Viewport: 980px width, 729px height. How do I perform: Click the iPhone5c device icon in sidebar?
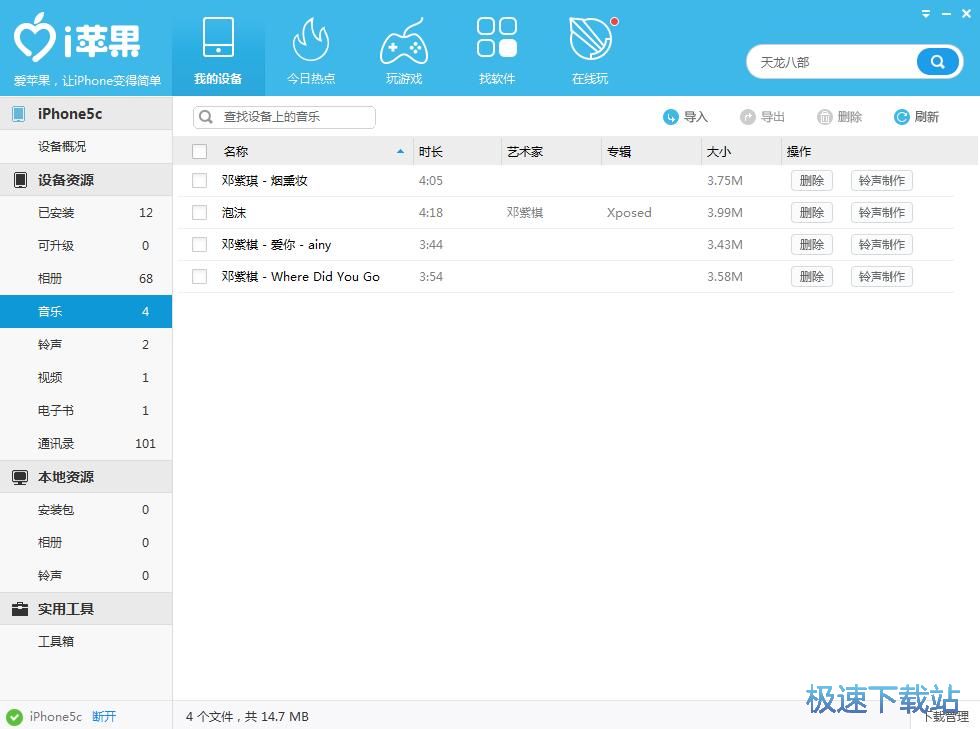click(x=19, y=114)
